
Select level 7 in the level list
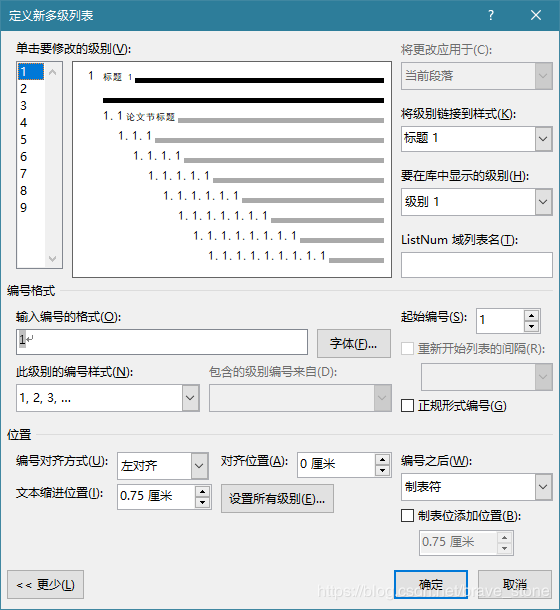click(31, 174)
